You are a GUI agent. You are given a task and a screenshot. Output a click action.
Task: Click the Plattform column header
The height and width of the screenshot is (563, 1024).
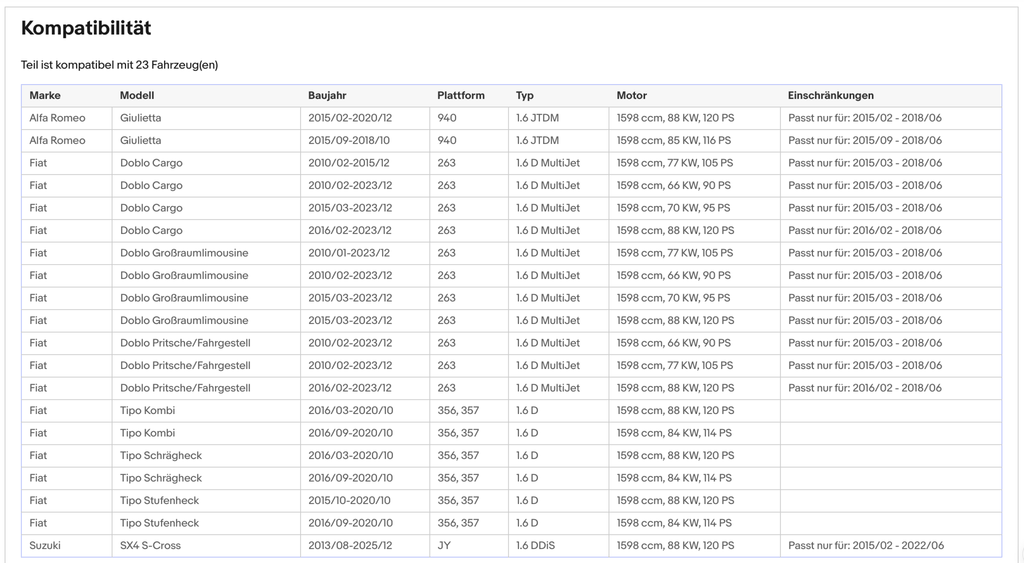[x=461, y=95]
